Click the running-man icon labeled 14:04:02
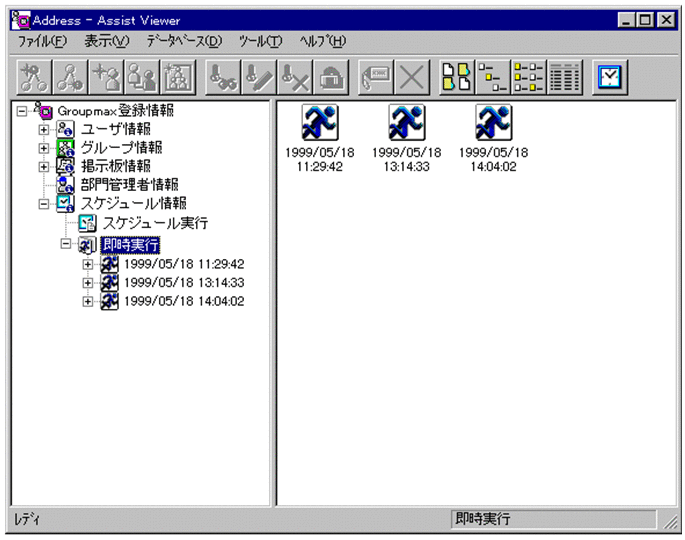 (x=494, y=122)
